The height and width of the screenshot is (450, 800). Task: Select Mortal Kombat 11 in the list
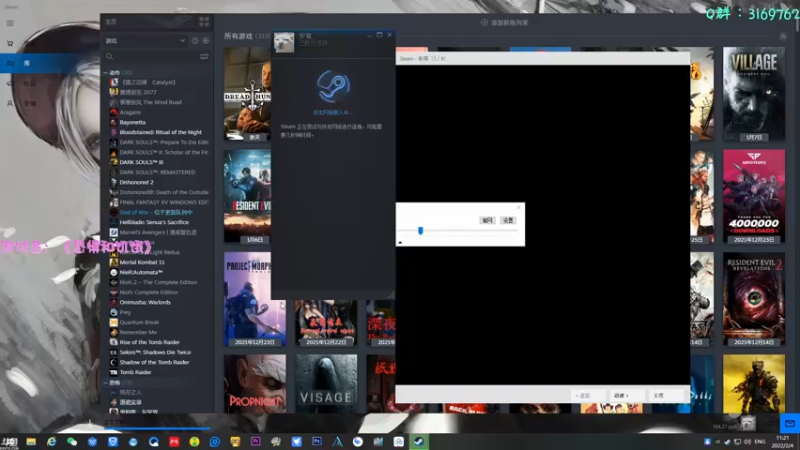coord(142,262)
